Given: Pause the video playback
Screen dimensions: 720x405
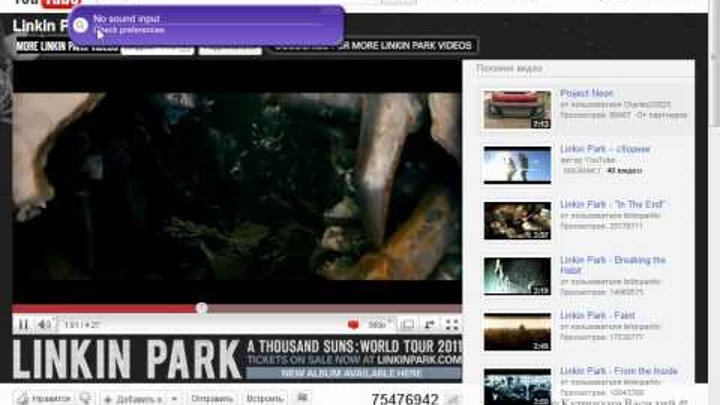Looking at the screenshot, I should [x=22, y=325].
